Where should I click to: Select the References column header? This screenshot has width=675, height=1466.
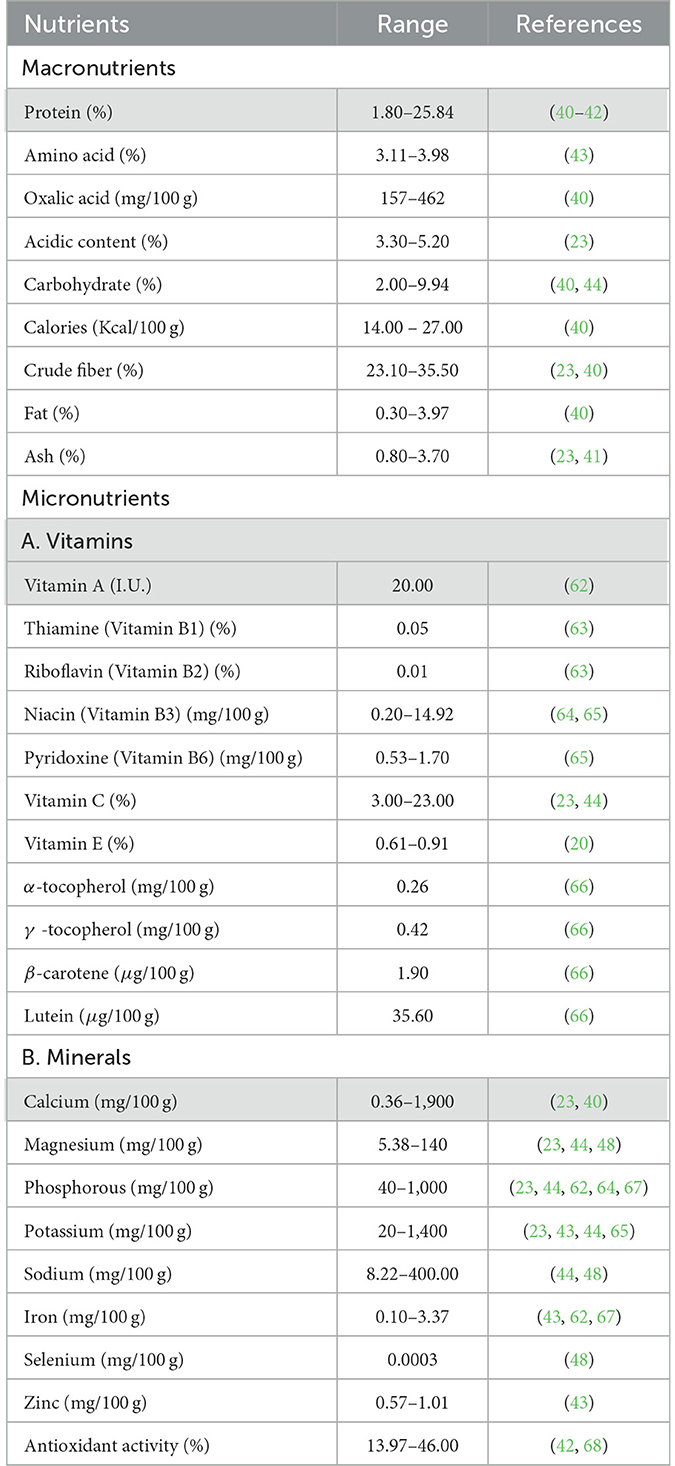click(x=579, y=23)
